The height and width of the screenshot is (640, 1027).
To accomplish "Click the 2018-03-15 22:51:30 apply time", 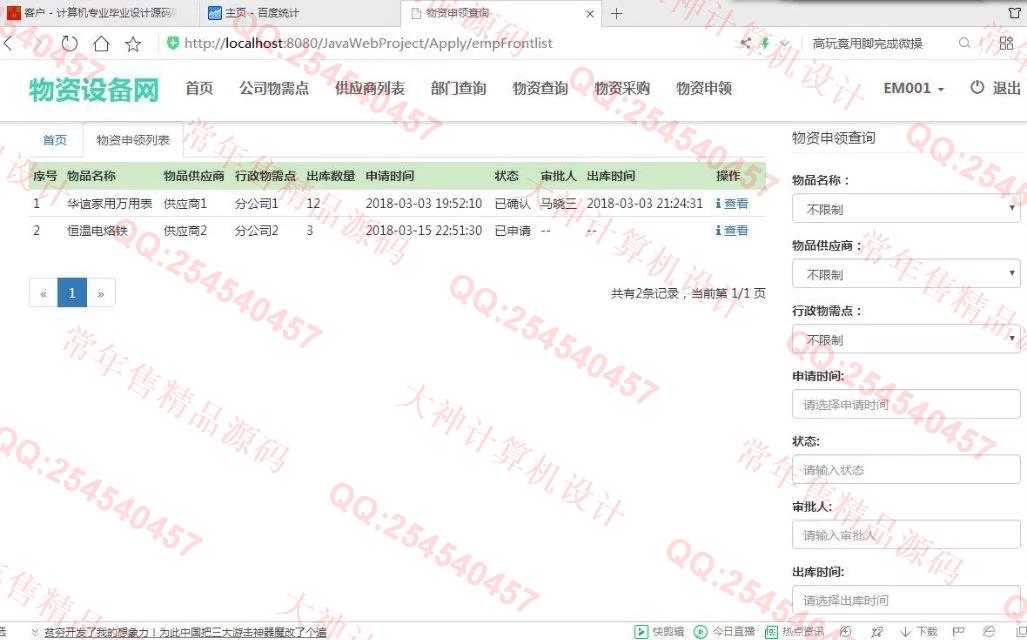I will pos(424,231).
